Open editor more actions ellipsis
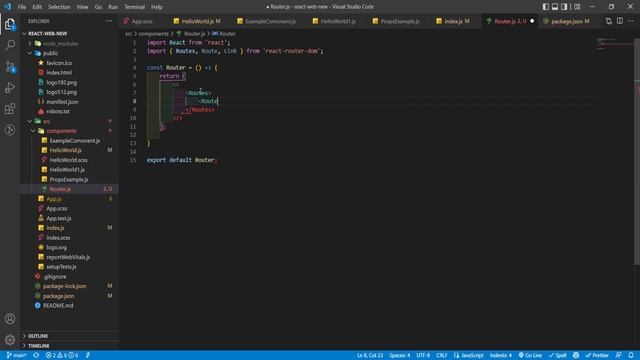640x360 pixels. coord(631,21)
